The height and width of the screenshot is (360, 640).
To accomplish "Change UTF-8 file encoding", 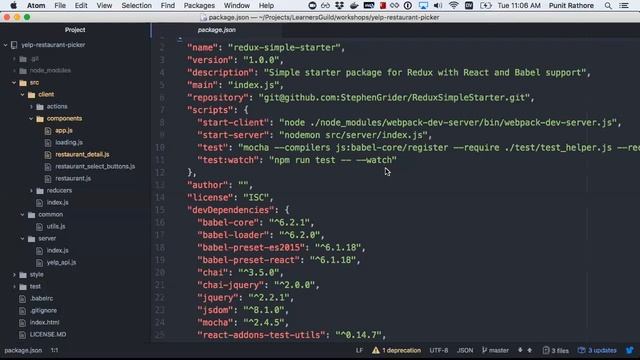I will pyautogui.click(x=439, y=350).
